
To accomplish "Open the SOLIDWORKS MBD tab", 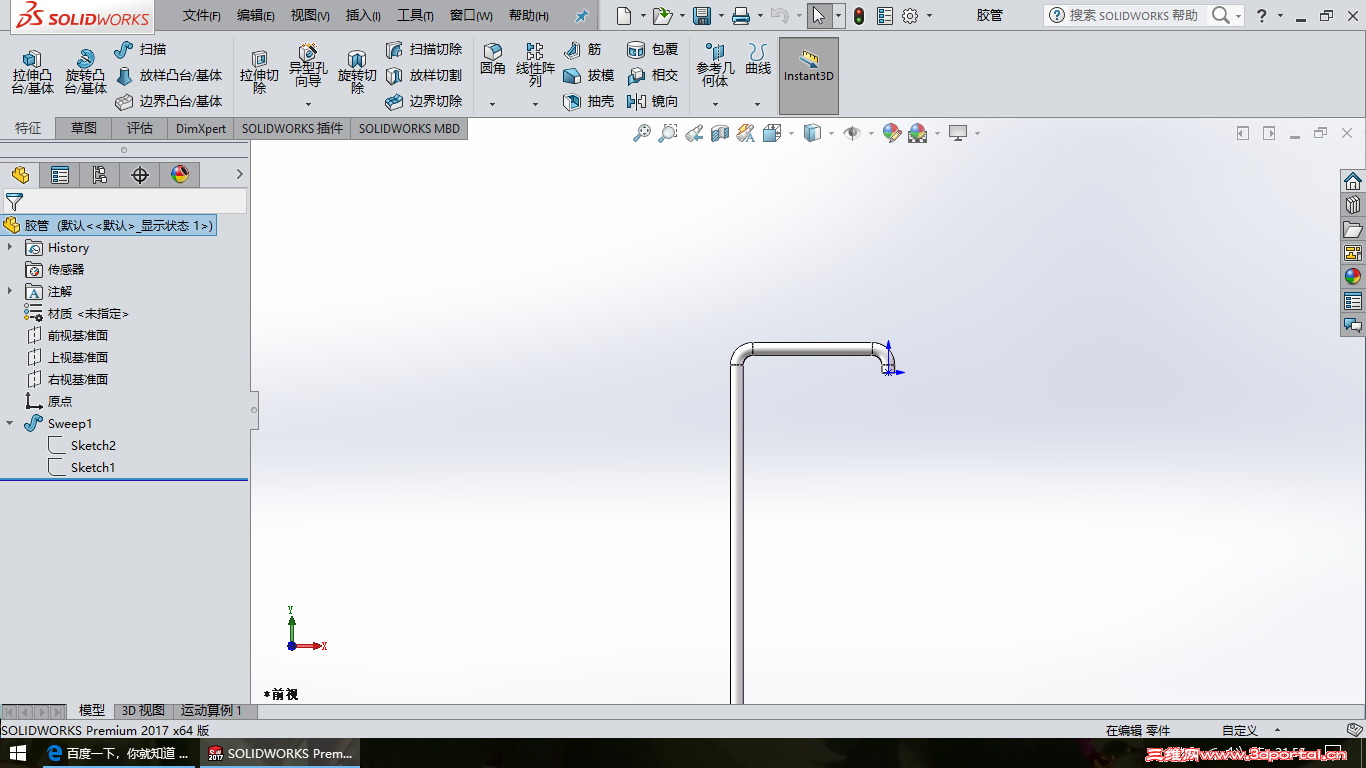I will (x=410, y=128).
